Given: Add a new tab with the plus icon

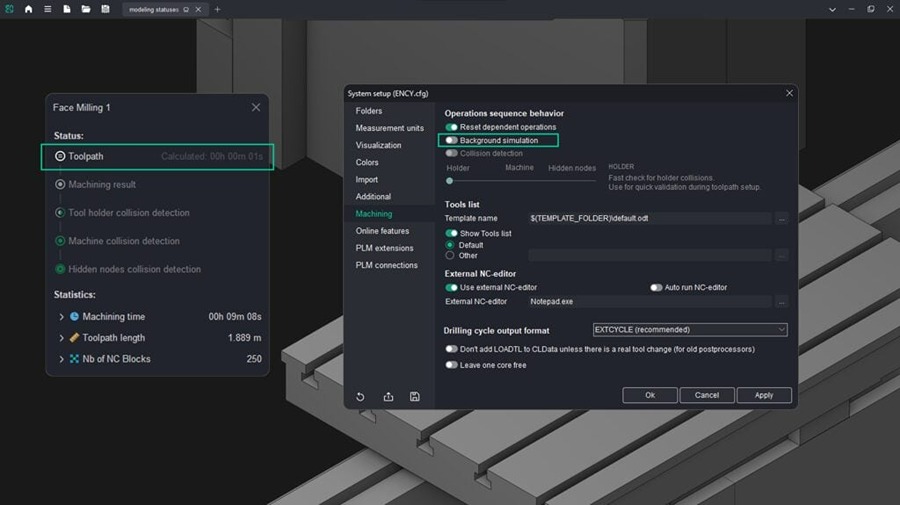Looking at the screenshot, I should point(217,9).
